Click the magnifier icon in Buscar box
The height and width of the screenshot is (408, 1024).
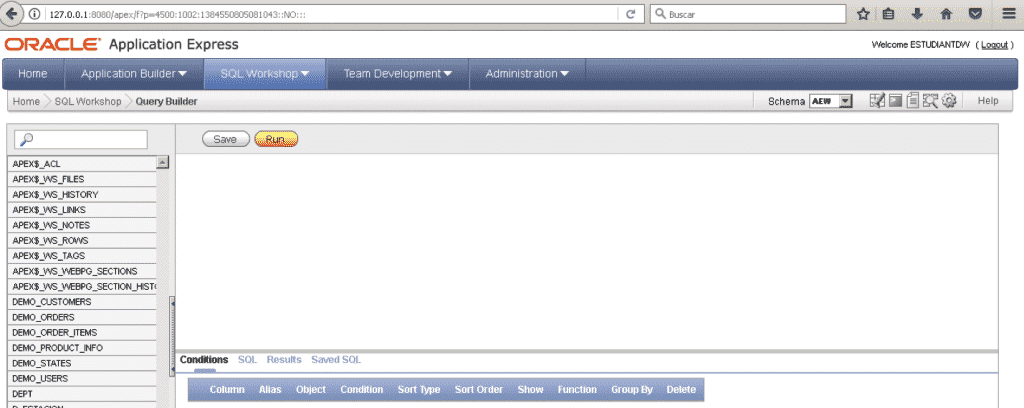point(660,14)
